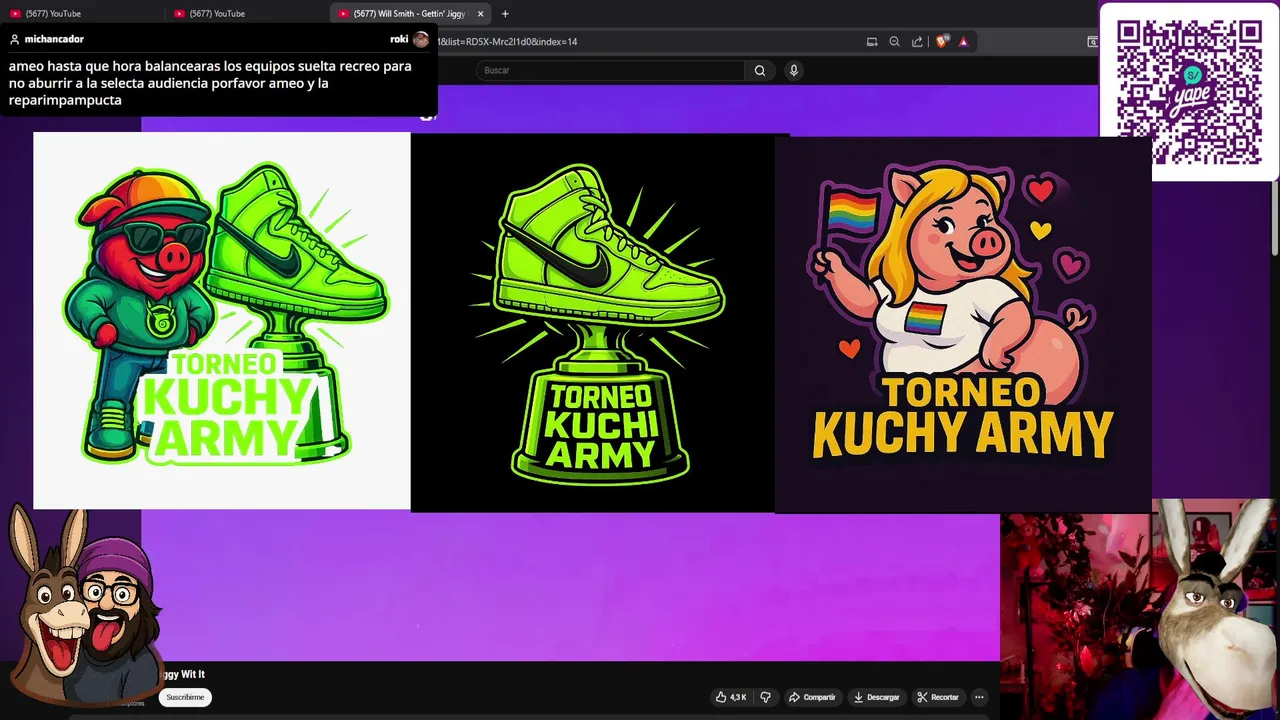
Task: Open sidebar panel icon at toolbar edge
Action: [x=1092, y=42]
